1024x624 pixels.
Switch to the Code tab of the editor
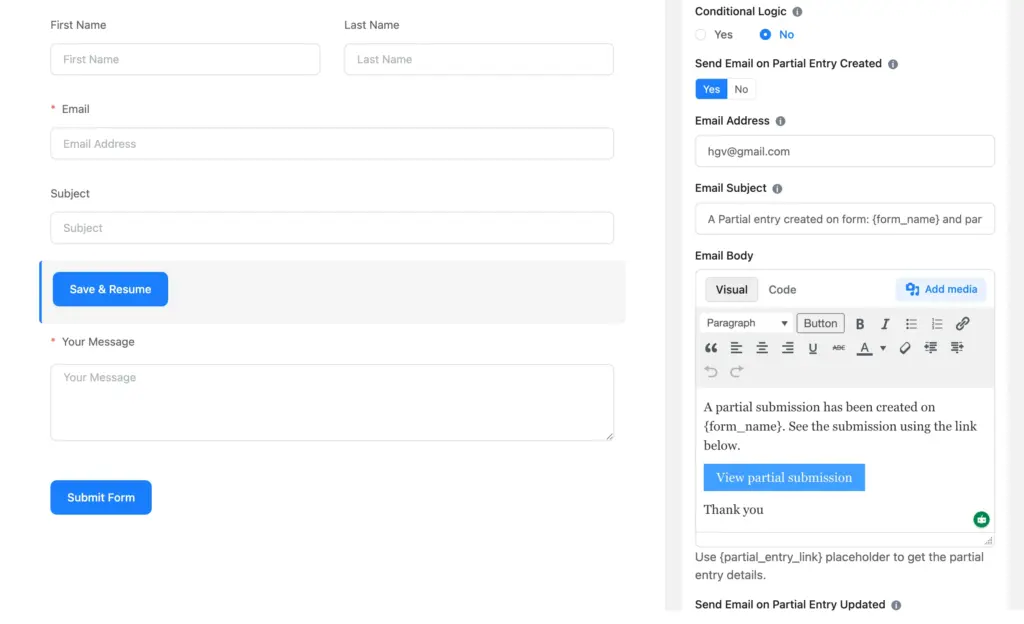(x=782, y=289)
